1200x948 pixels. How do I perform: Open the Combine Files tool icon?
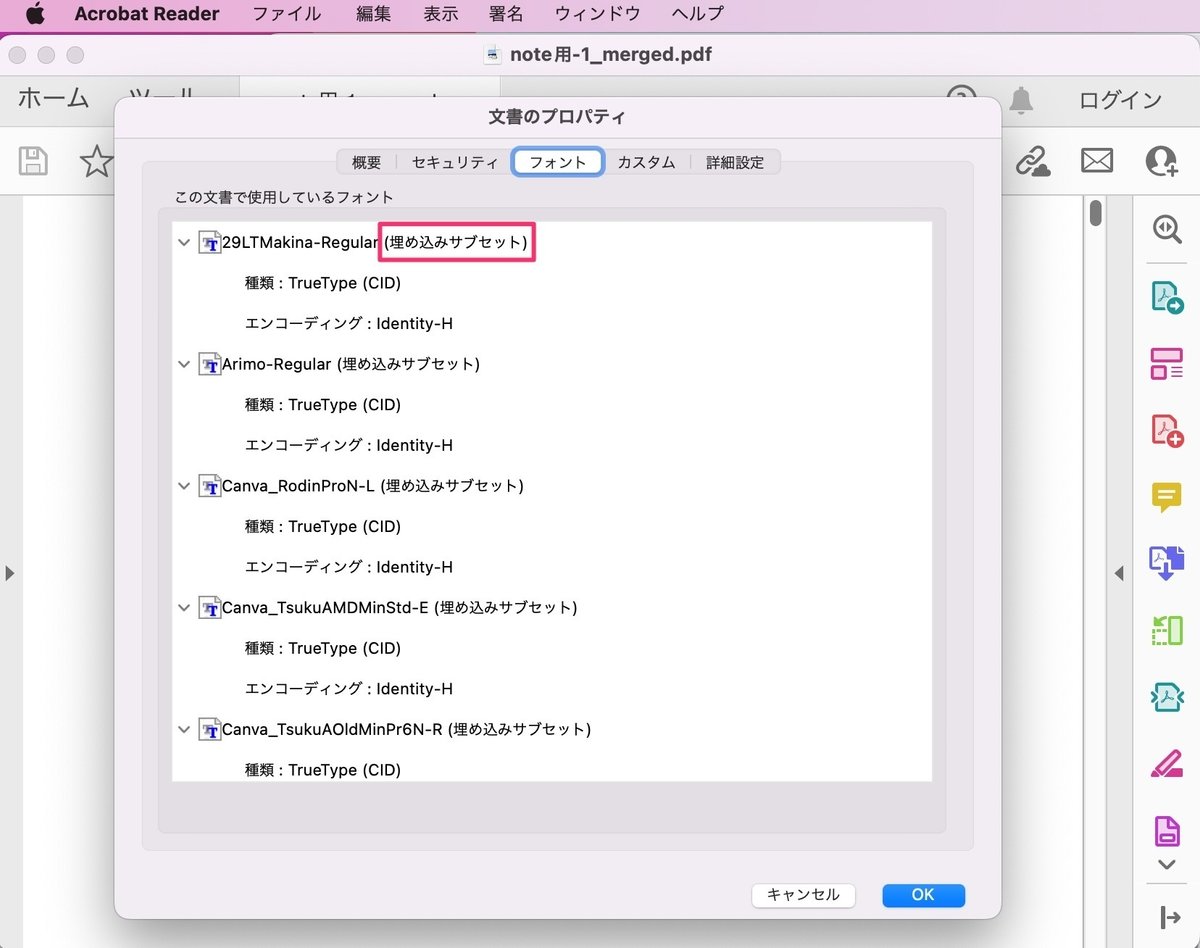point(1166,564)
